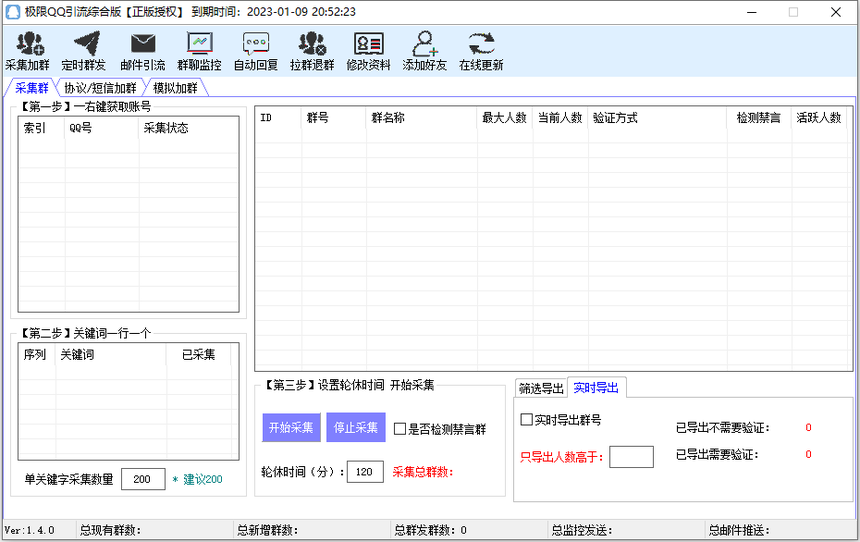
Task: Click the 总监控发送 status bar entry
Action: [582, 530]
